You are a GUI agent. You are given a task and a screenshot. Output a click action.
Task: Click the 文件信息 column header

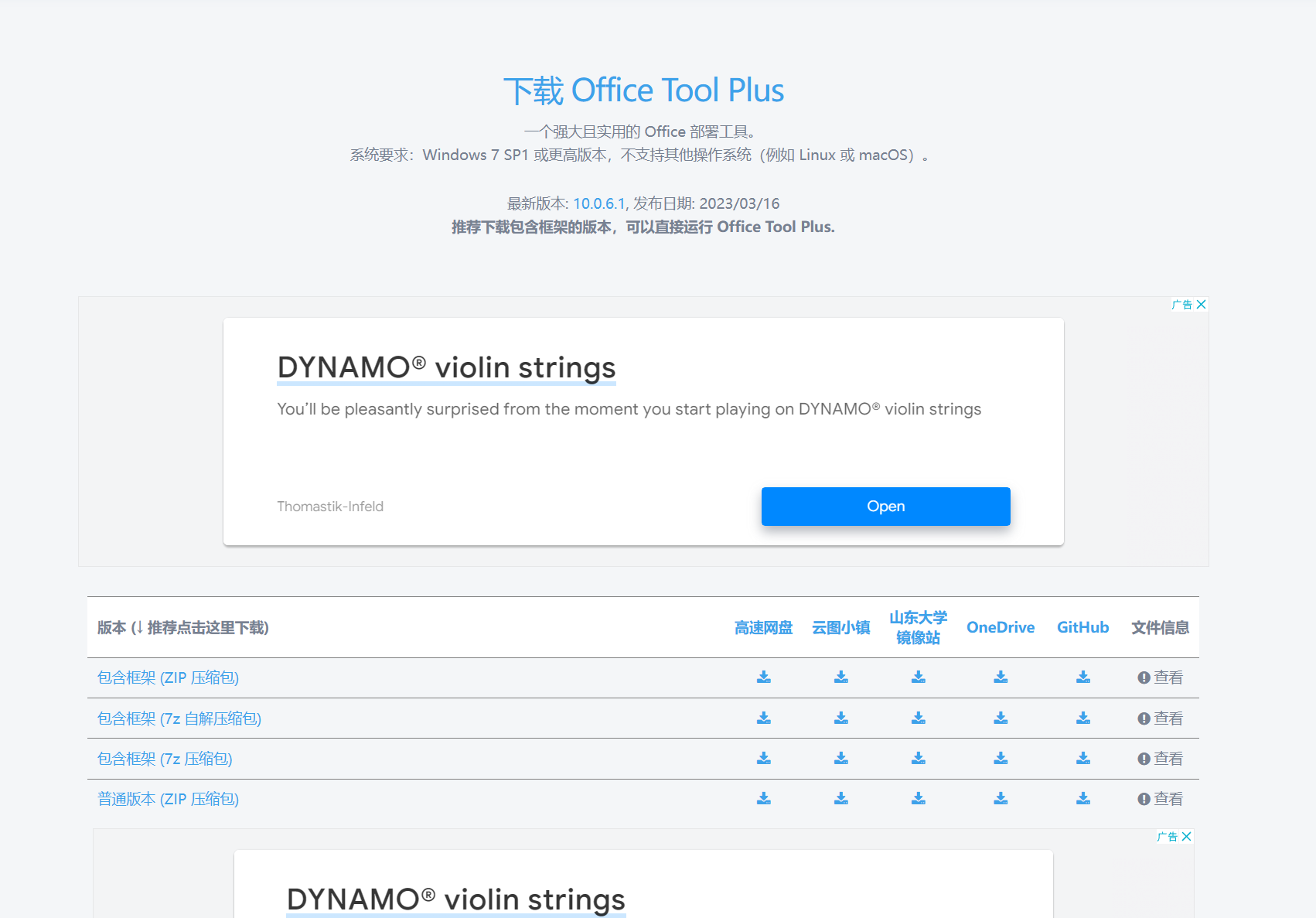pos(1160,628)
